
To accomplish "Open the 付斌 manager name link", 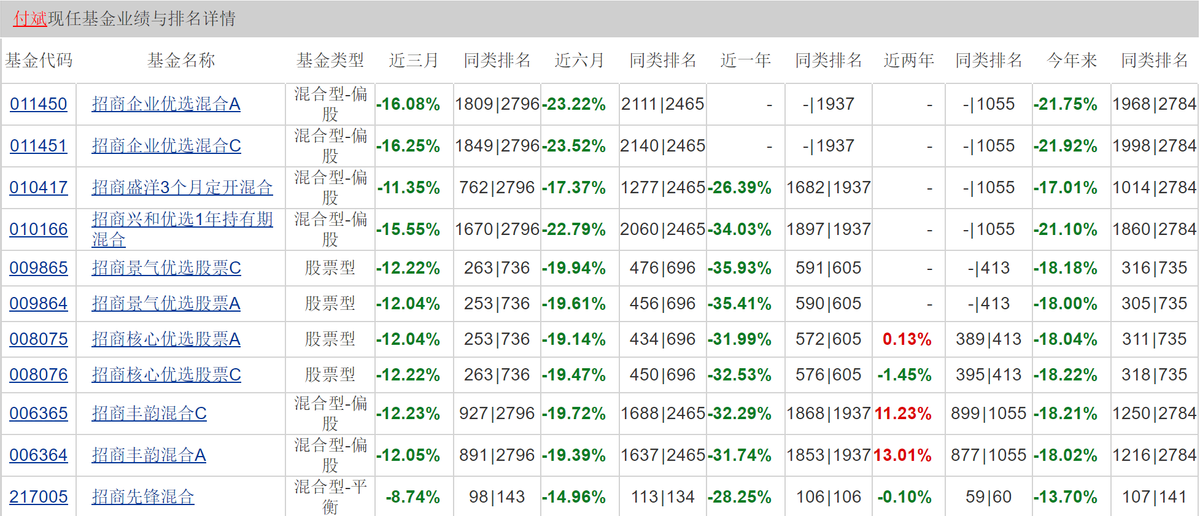I will 29,19.
